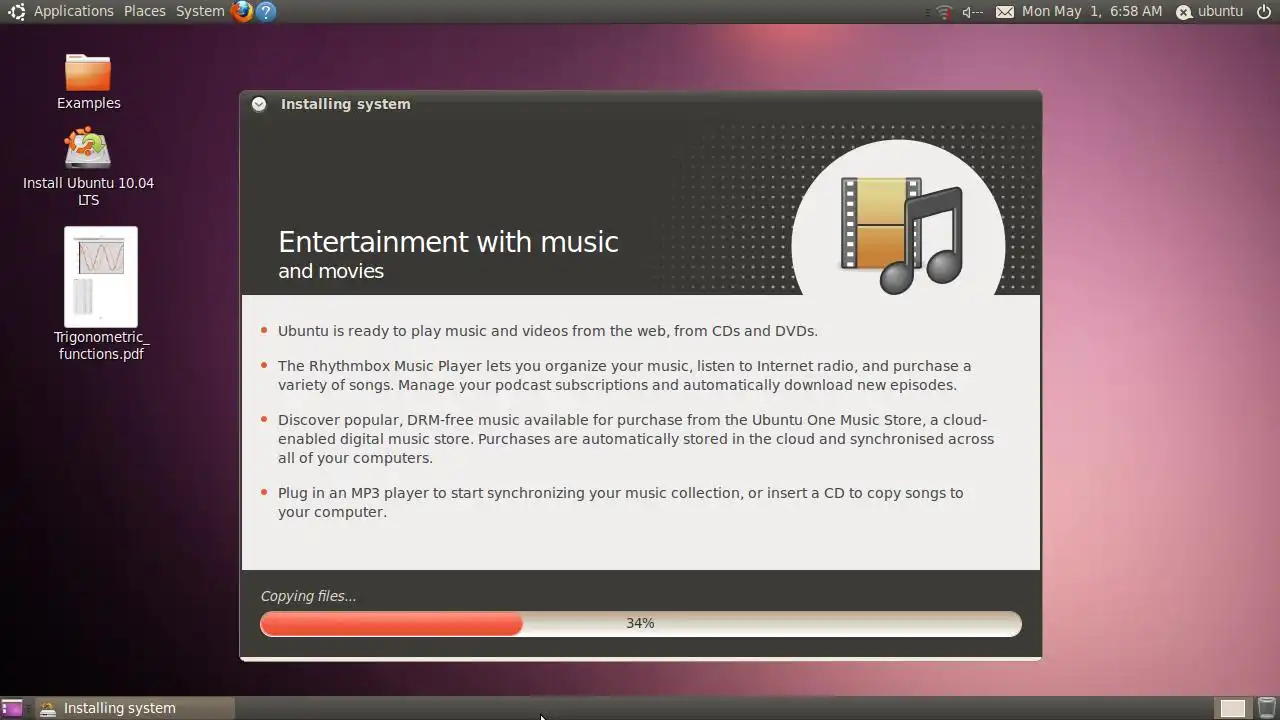This screenshot has width=1280, height=720.
Task: Click the 'and movies' subtitle
Action: point(331,271)
